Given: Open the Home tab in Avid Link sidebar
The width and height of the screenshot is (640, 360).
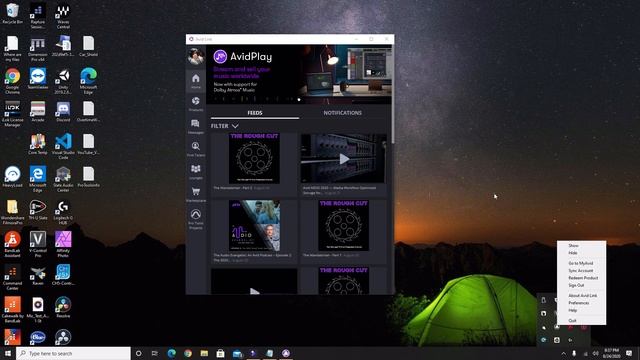Looking at the screenshot, I should tap(196, 81).
